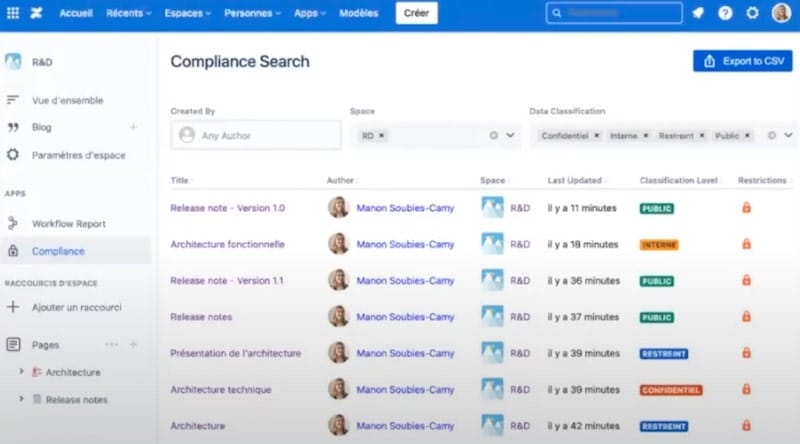Open the Architecture technique page link
Image resolution: width=800 pixels, height=444 pixels.
tap(221, 390)
